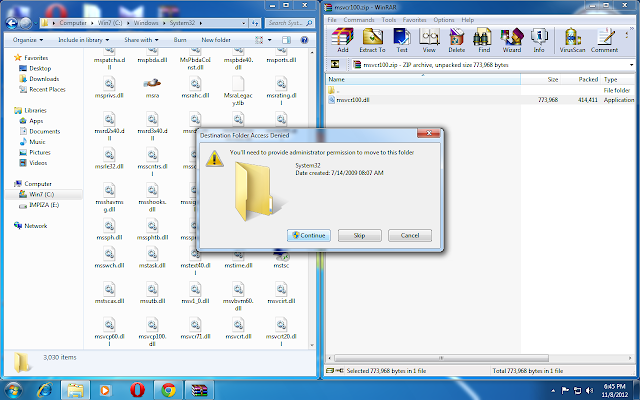Open the WinRAR Tools menu
Viewport: 640px width, 400px height.
pos(389,20)
